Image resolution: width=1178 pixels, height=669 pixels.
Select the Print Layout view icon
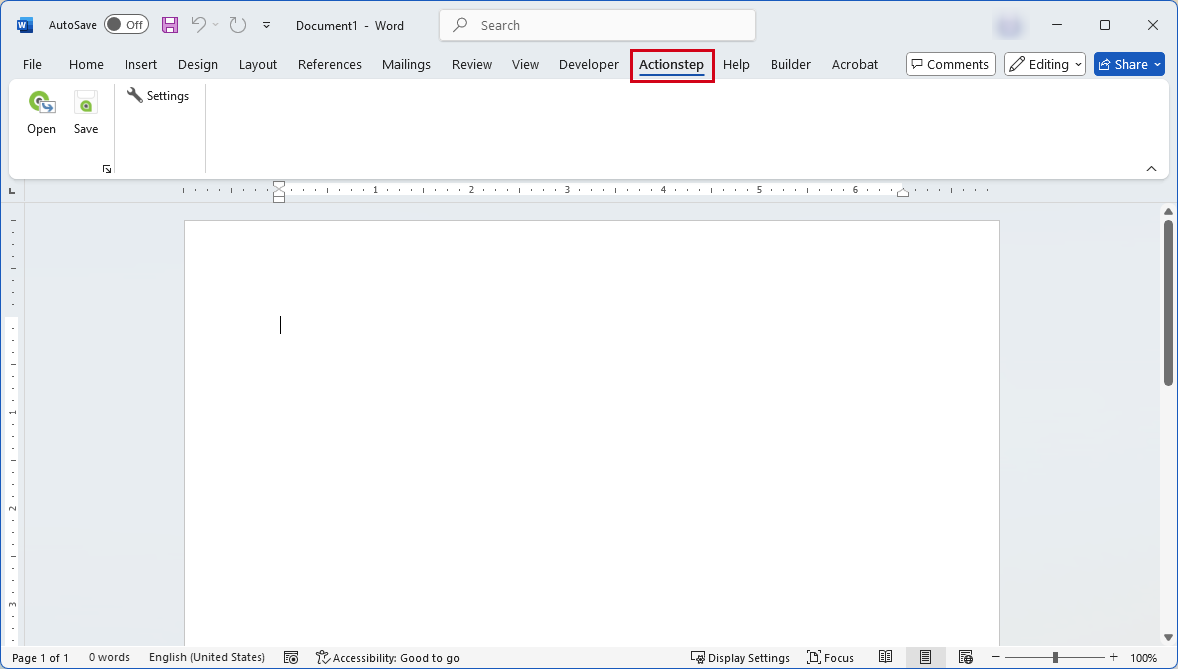tap(925, 657)
